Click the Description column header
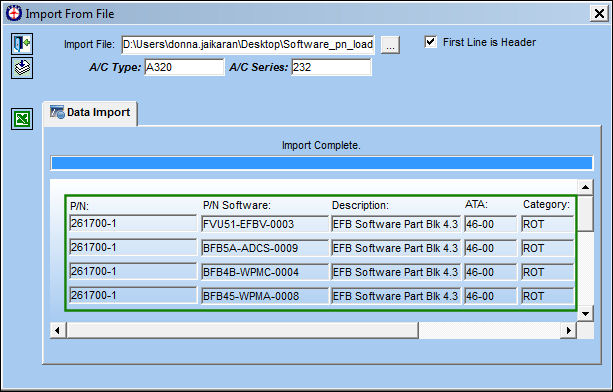 click(360, 205)
